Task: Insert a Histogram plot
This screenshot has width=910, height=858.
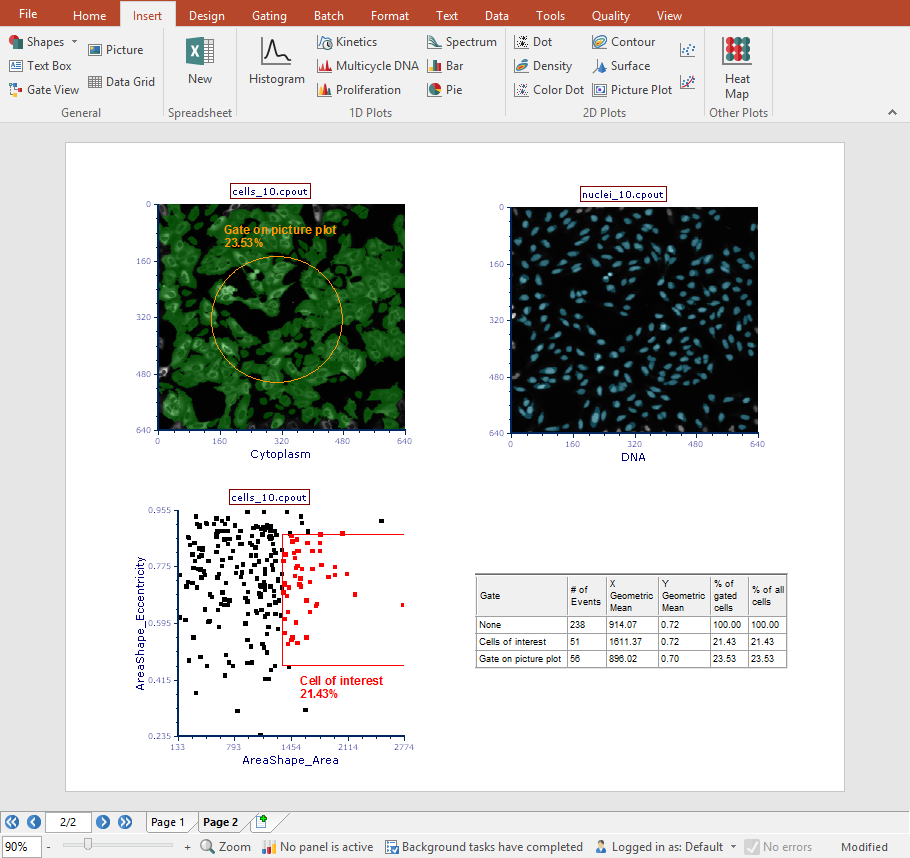Action: (x=276, y=62)
